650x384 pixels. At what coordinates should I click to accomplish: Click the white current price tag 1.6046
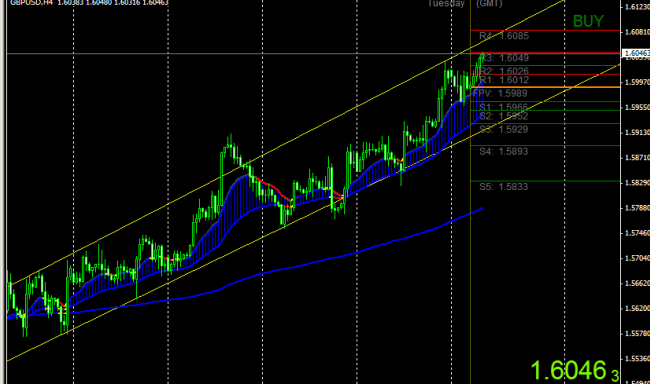[x=636, y=53]
